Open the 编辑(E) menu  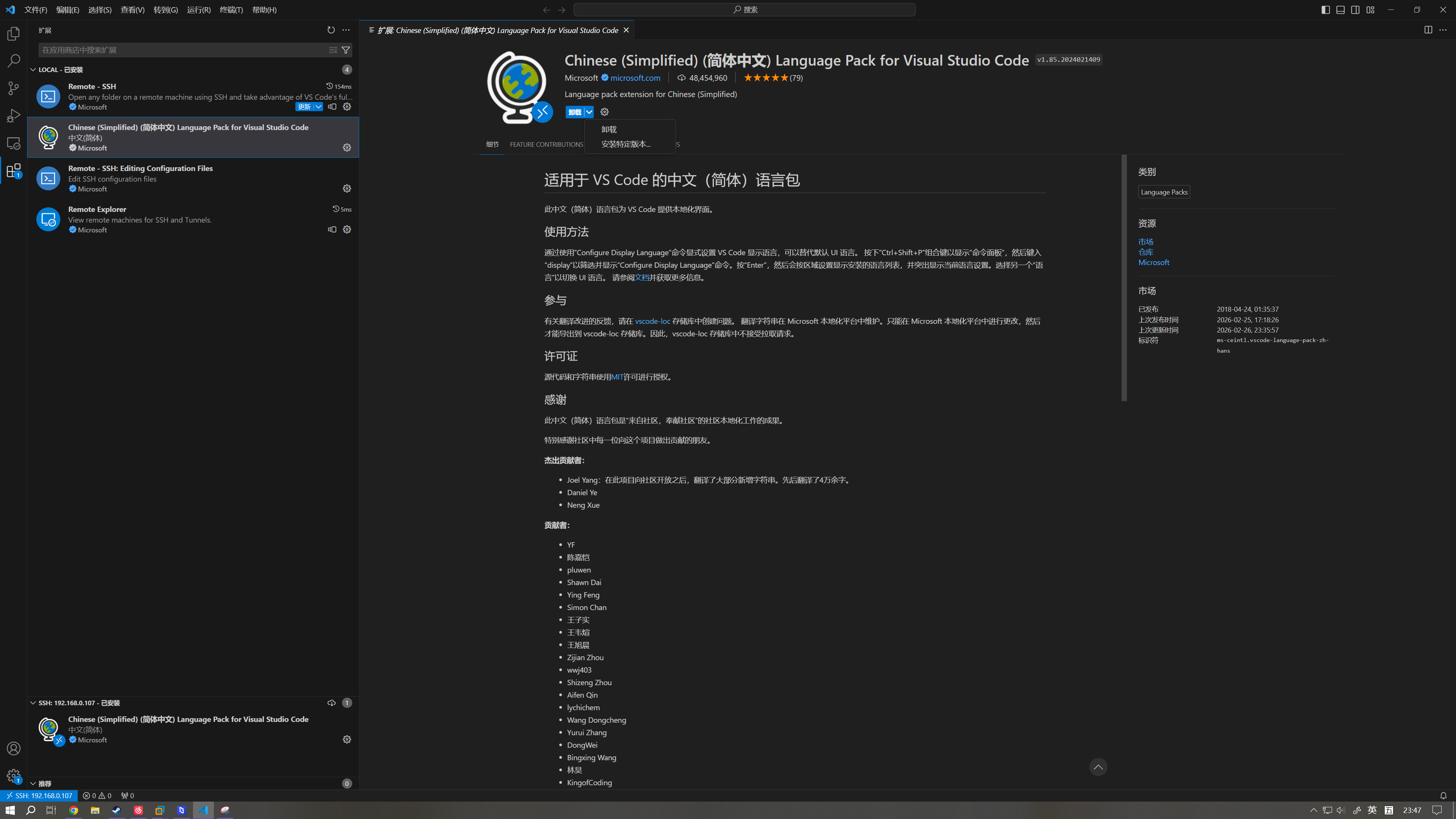pyautogui.click(x=68, y=9)
